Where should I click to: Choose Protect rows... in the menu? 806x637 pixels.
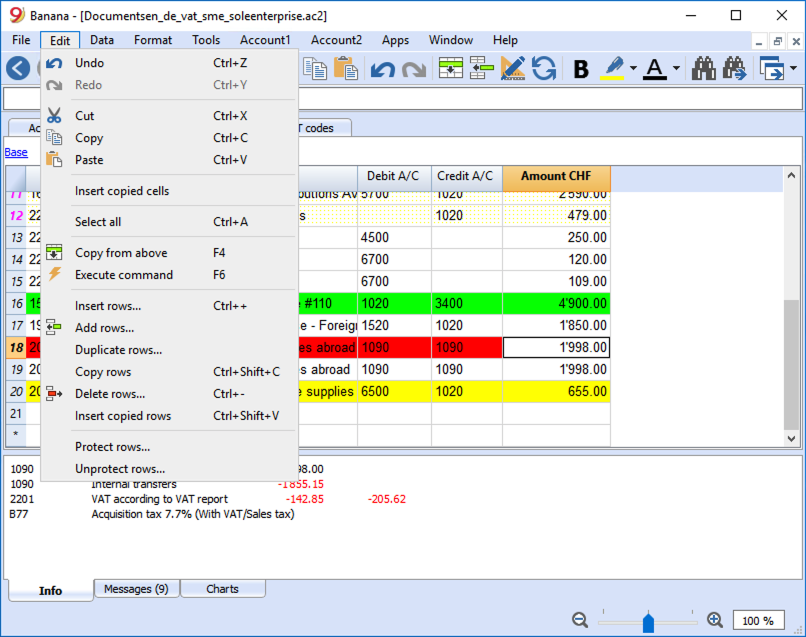tap(169, 447)
